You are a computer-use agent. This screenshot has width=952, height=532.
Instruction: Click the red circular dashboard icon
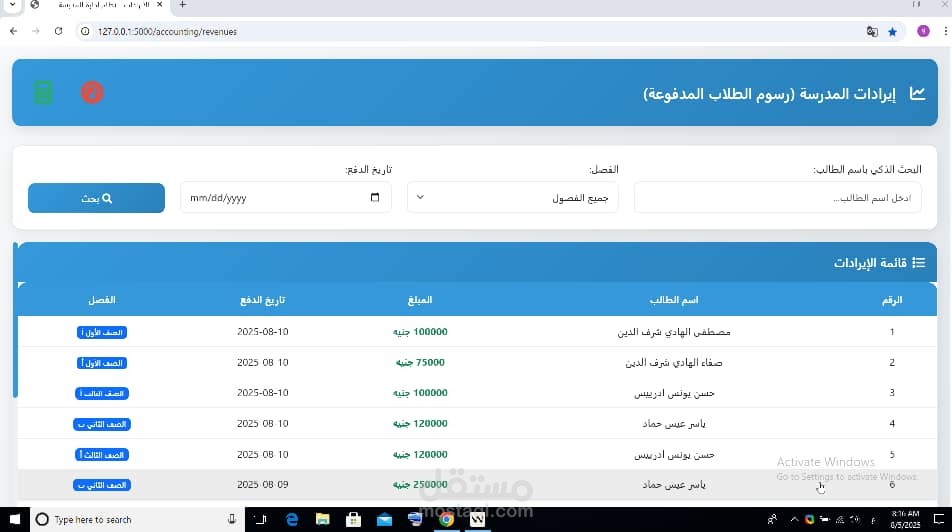[92, 92]
